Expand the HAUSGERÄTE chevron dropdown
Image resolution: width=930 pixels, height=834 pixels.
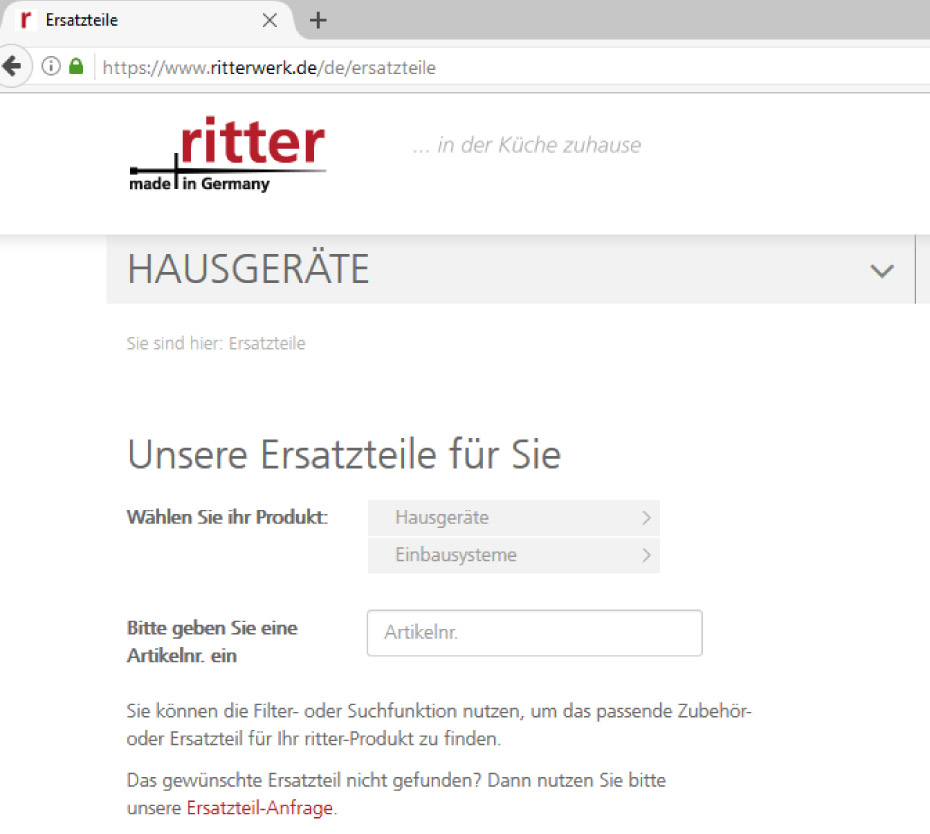(881, 270)
